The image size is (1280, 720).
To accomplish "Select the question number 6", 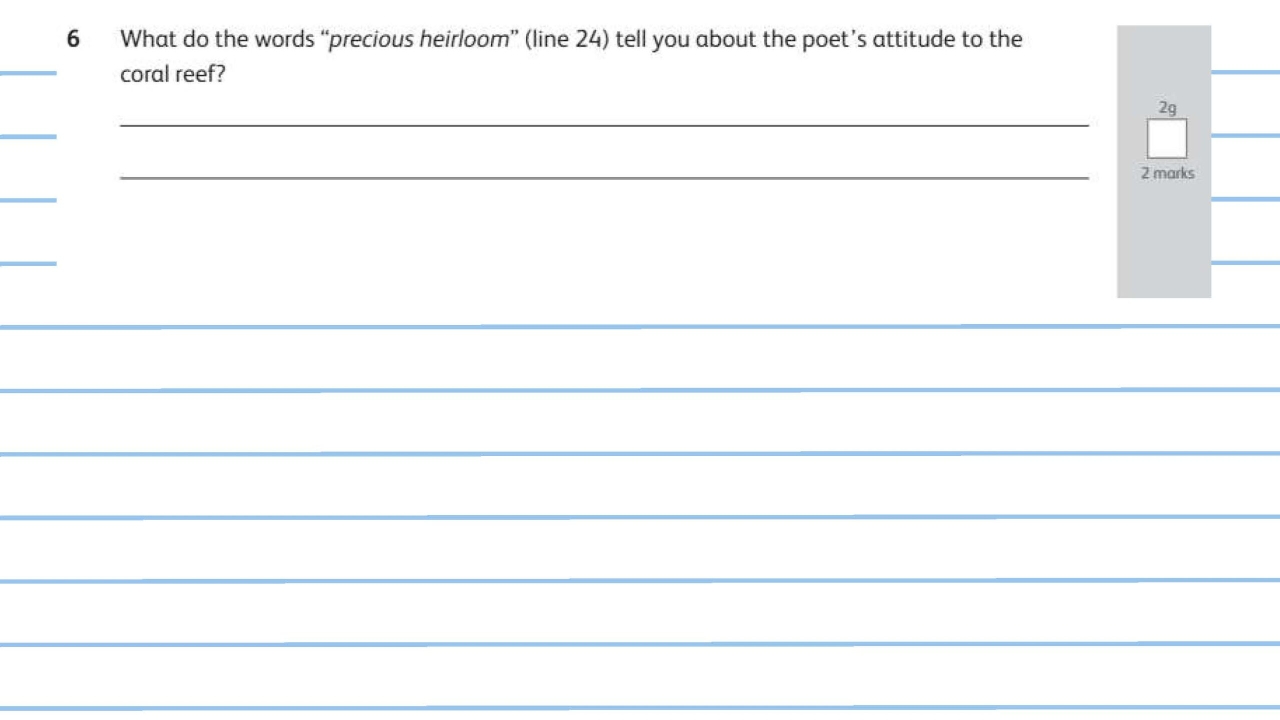I will tap(73, 40).
